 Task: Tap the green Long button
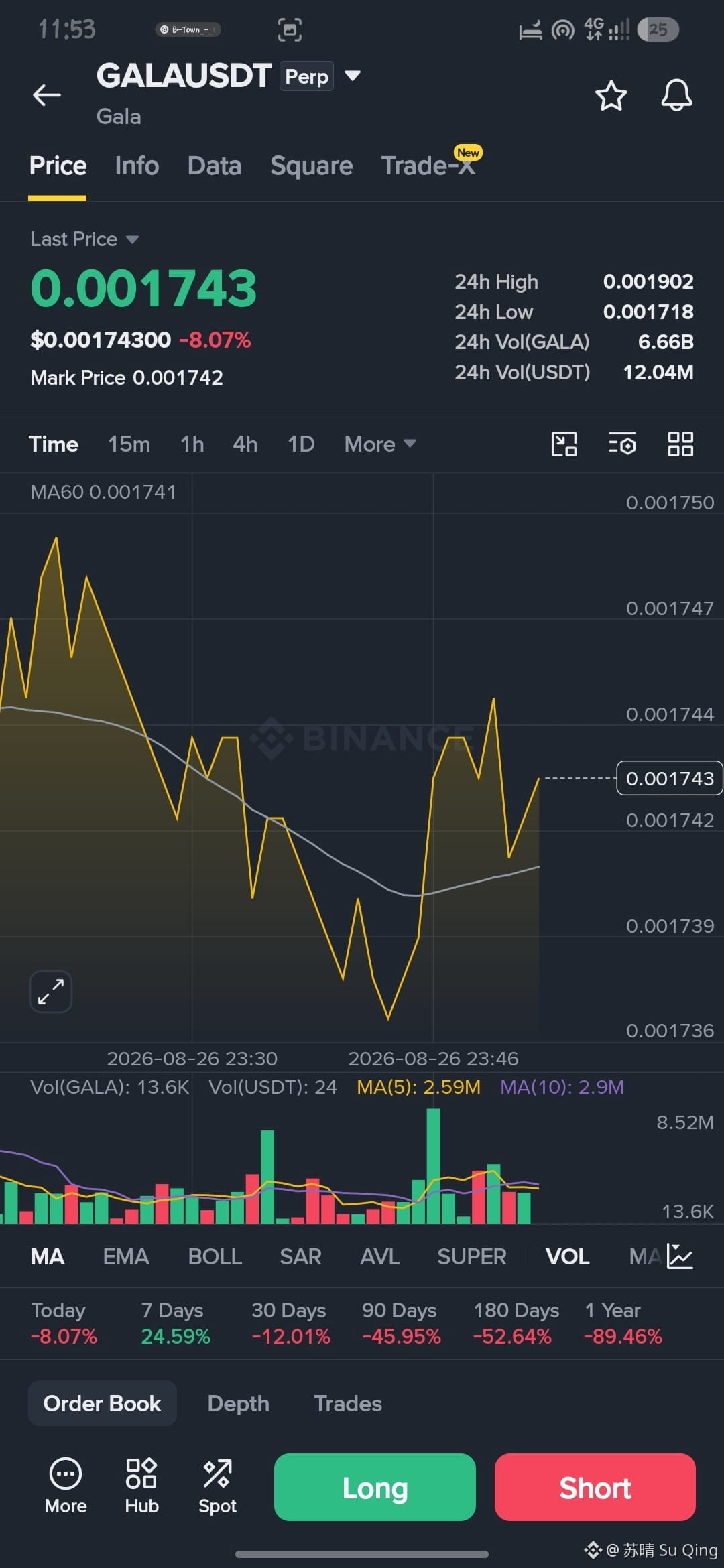click(375, 1487)
